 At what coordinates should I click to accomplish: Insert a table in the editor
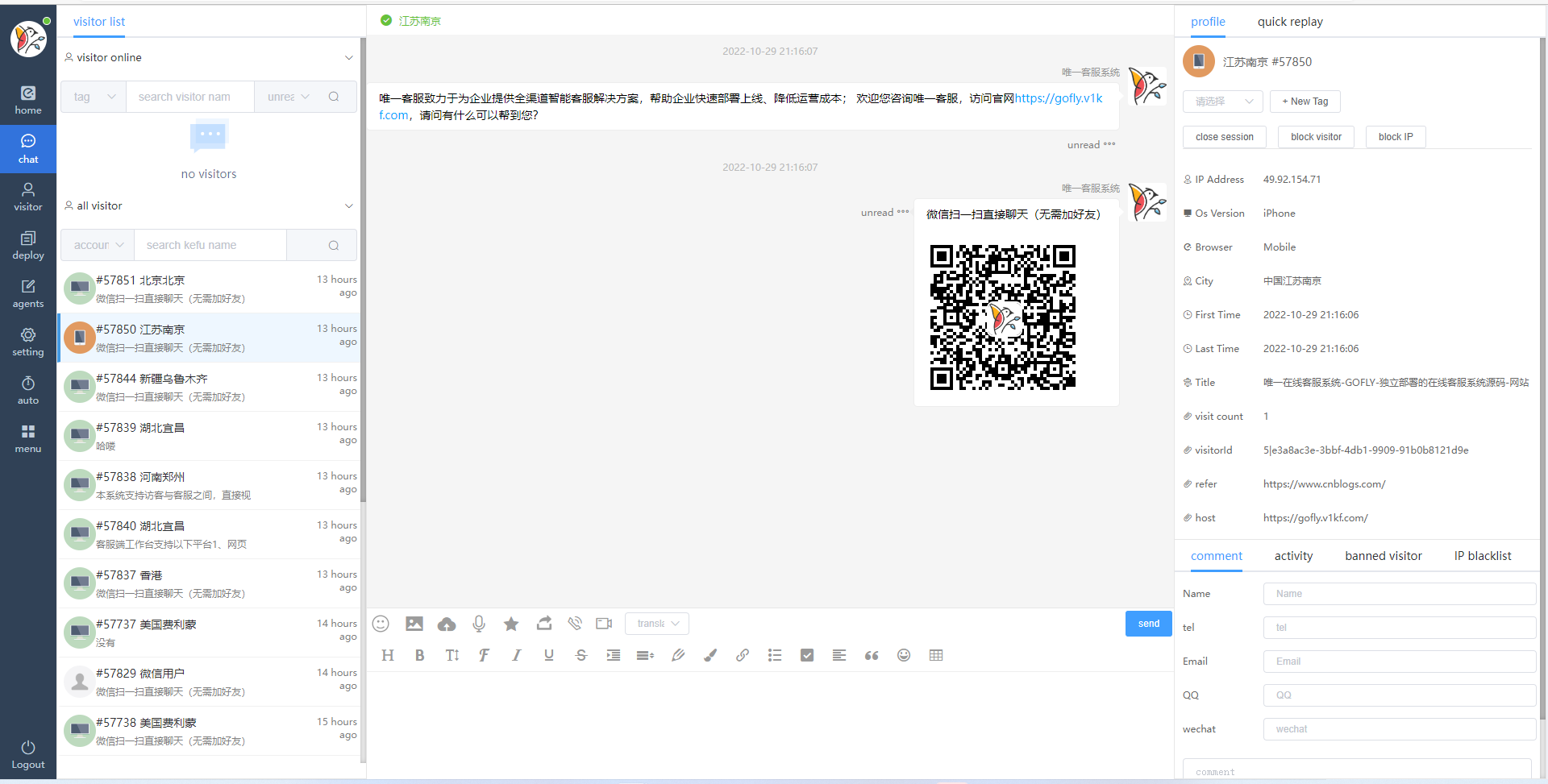click(936, 655)
